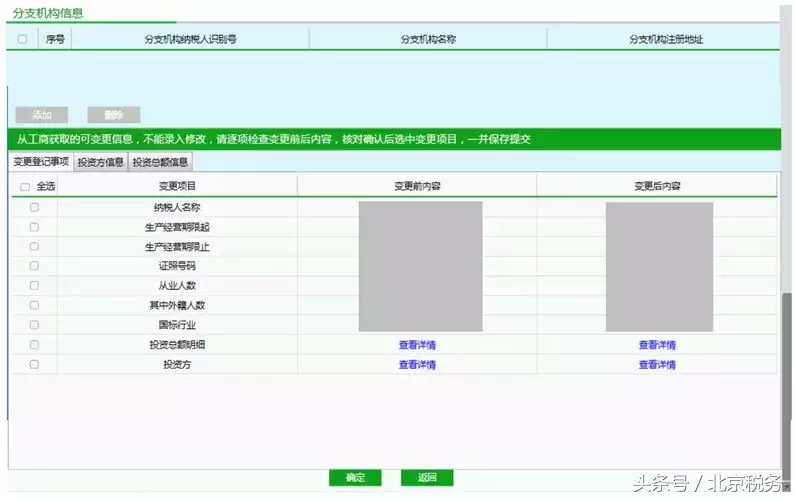Tick the checkbox for 生产经营期限止

pos(34,246)
